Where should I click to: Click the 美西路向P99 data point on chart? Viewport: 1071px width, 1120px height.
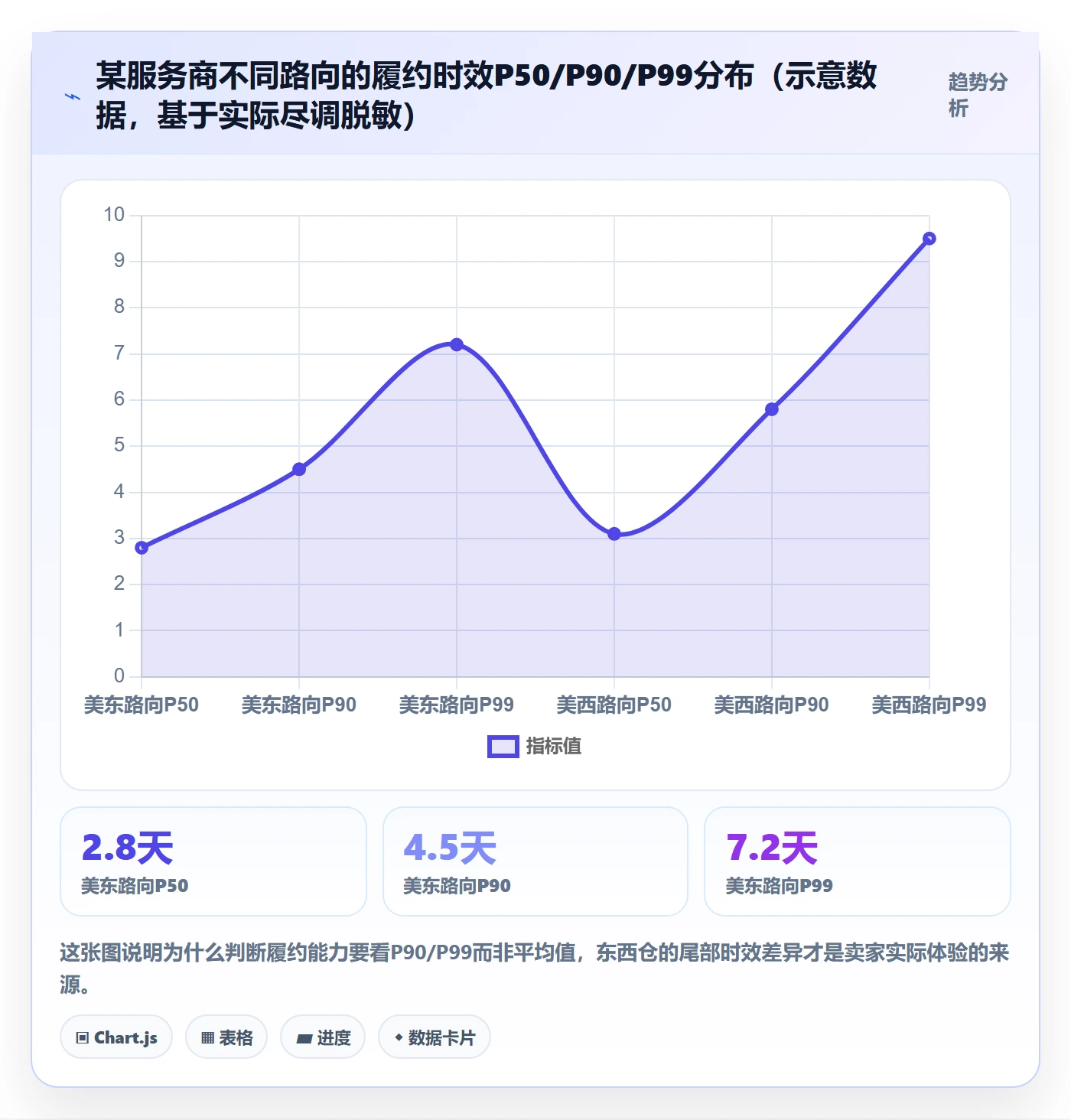click(x=929, y=239)
